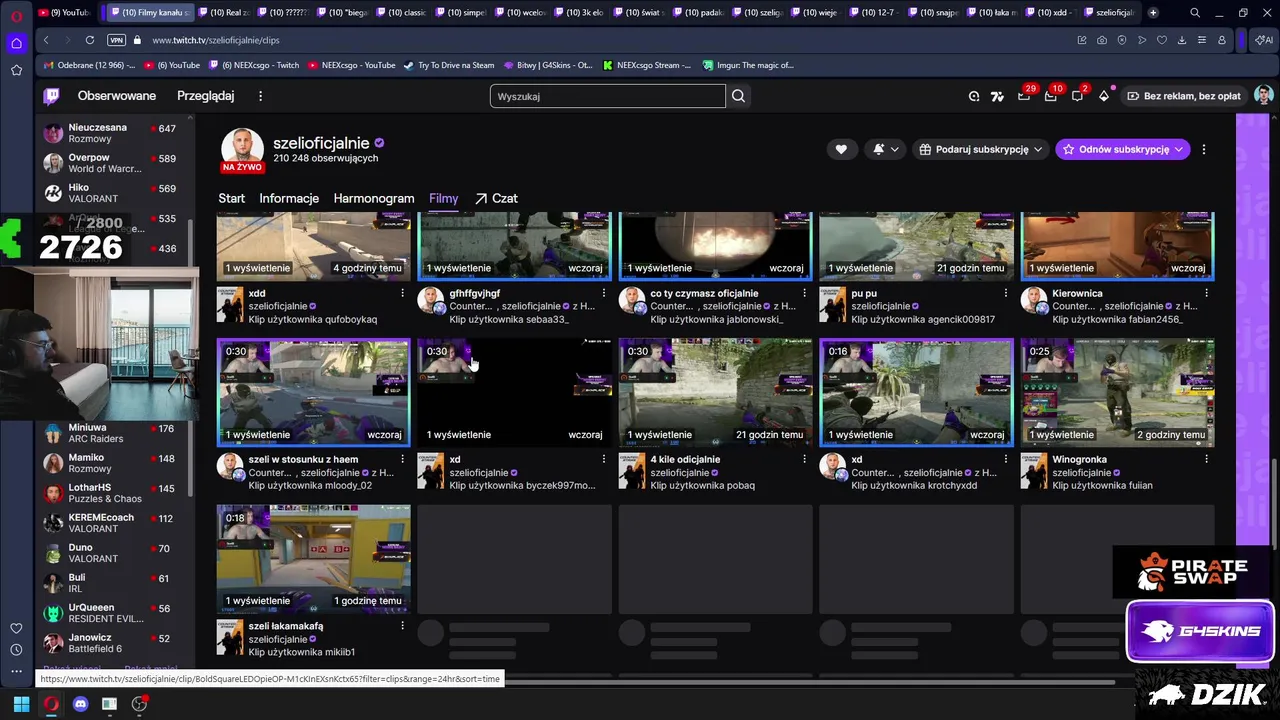Open Imgur bookmark
This screenshot has width=1280, height=720.
748,65
